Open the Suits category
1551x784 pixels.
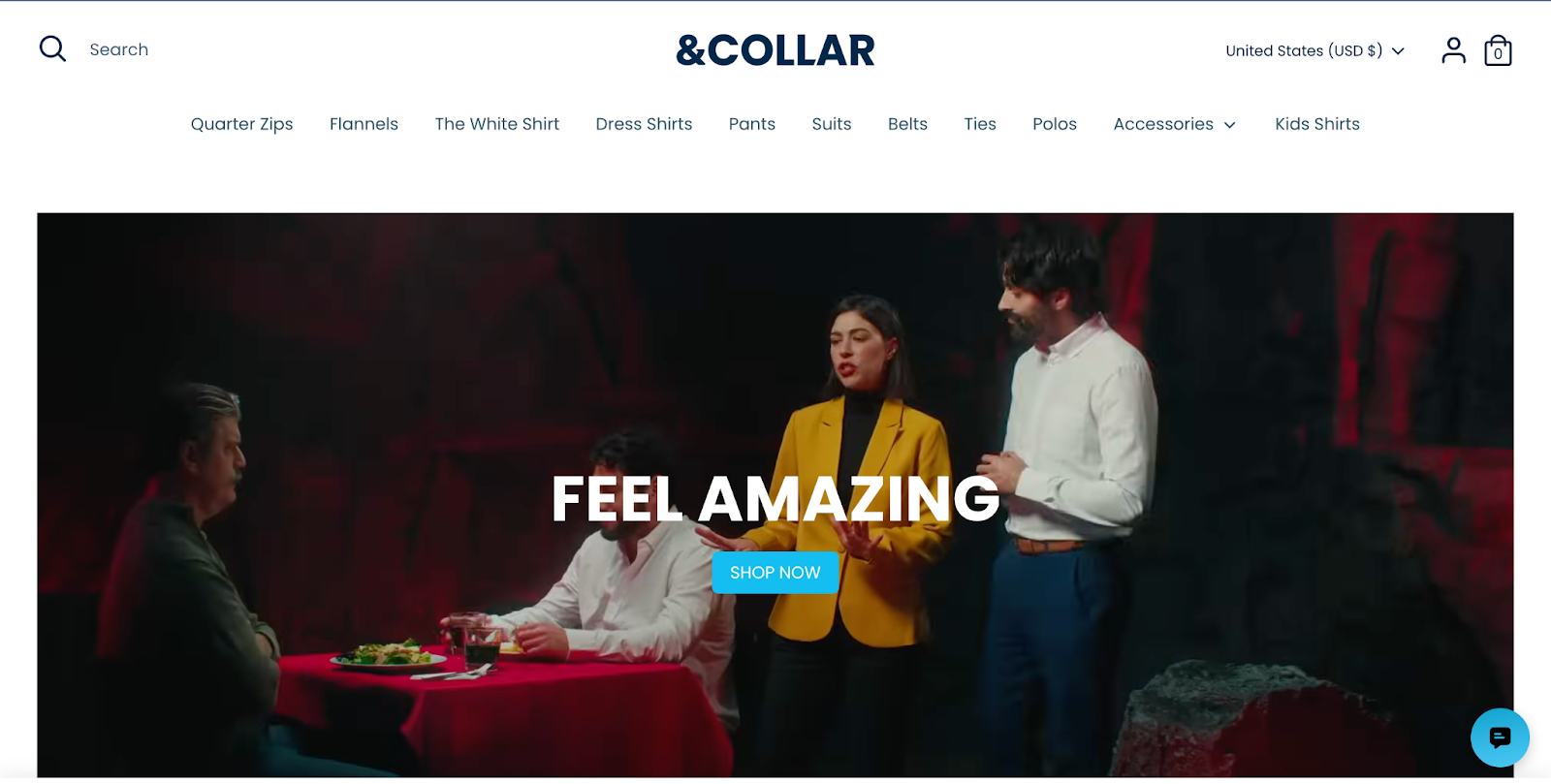point(832,124)
